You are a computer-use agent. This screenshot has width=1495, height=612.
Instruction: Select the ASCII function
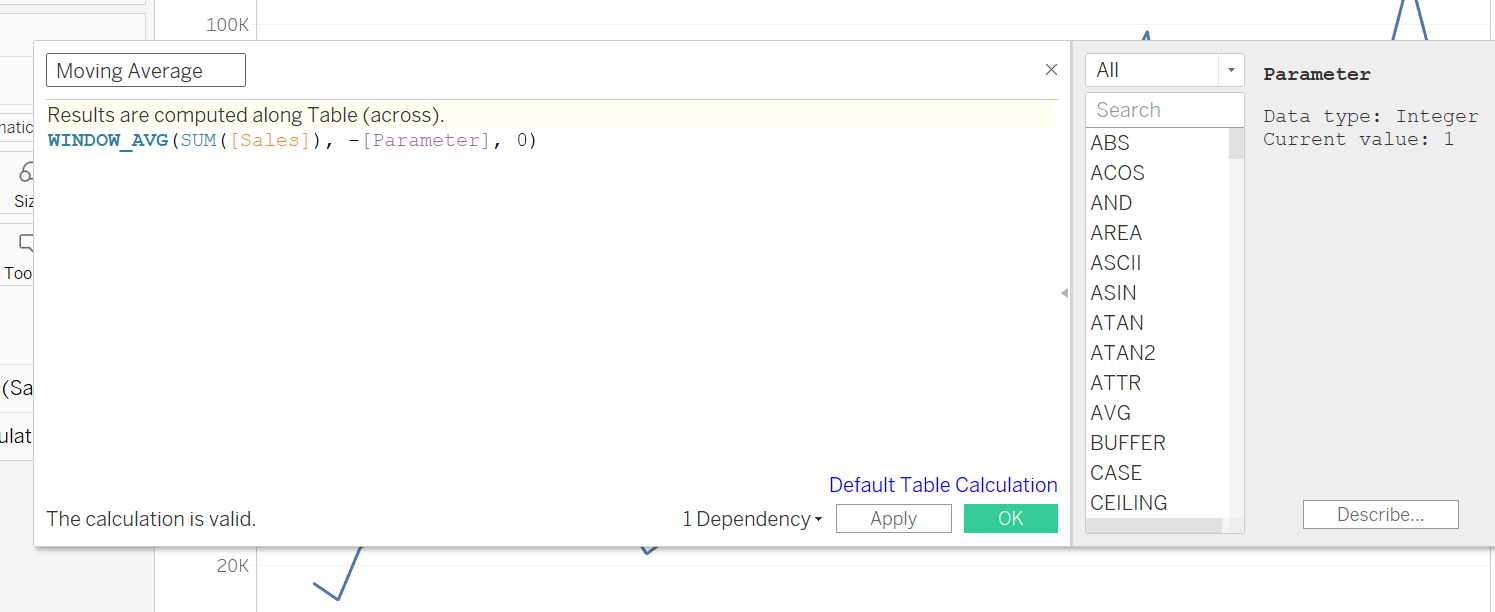(1116, 263)
